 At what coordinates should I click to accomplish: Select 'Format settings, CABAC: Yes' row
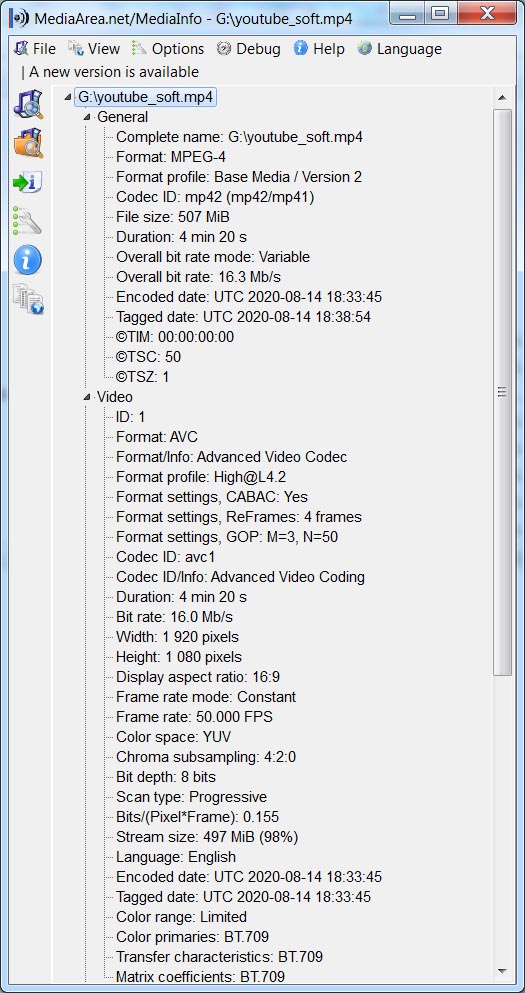(212, 497)
